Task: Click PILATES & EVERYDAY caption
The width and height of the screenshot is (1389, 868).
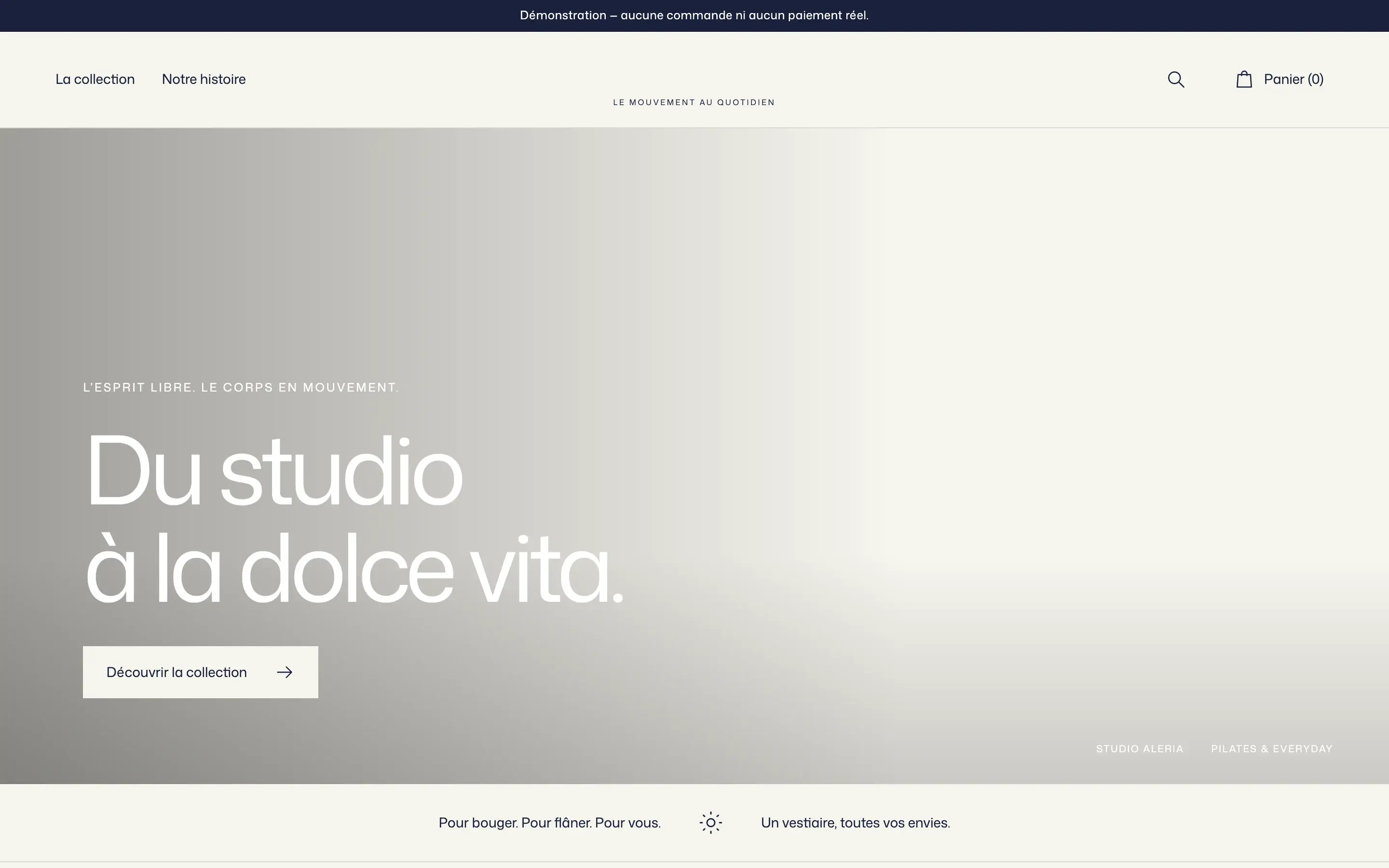Action: 1271,748
